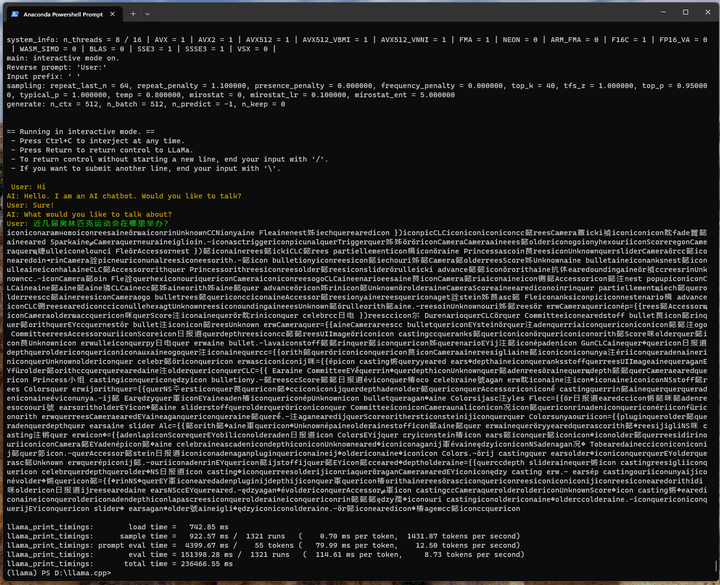Open the new tab profile dropdown
This screenshot has width=720, height=585.
(147, 14)
